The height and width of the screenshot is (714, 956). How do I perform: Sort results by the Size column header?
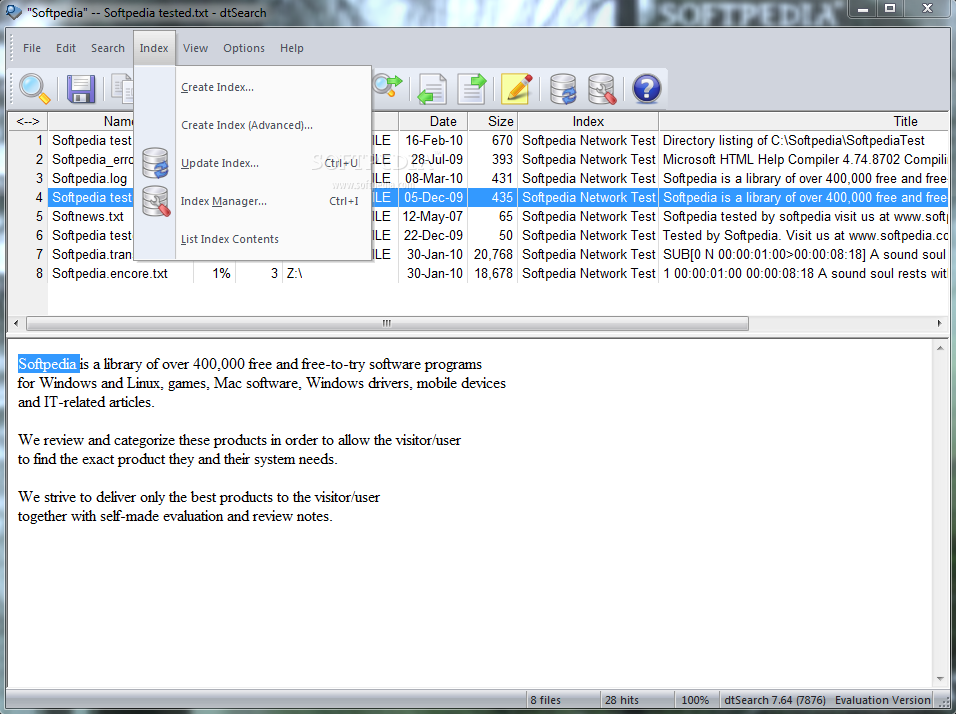pyautogui.click(x=493, y=121)
